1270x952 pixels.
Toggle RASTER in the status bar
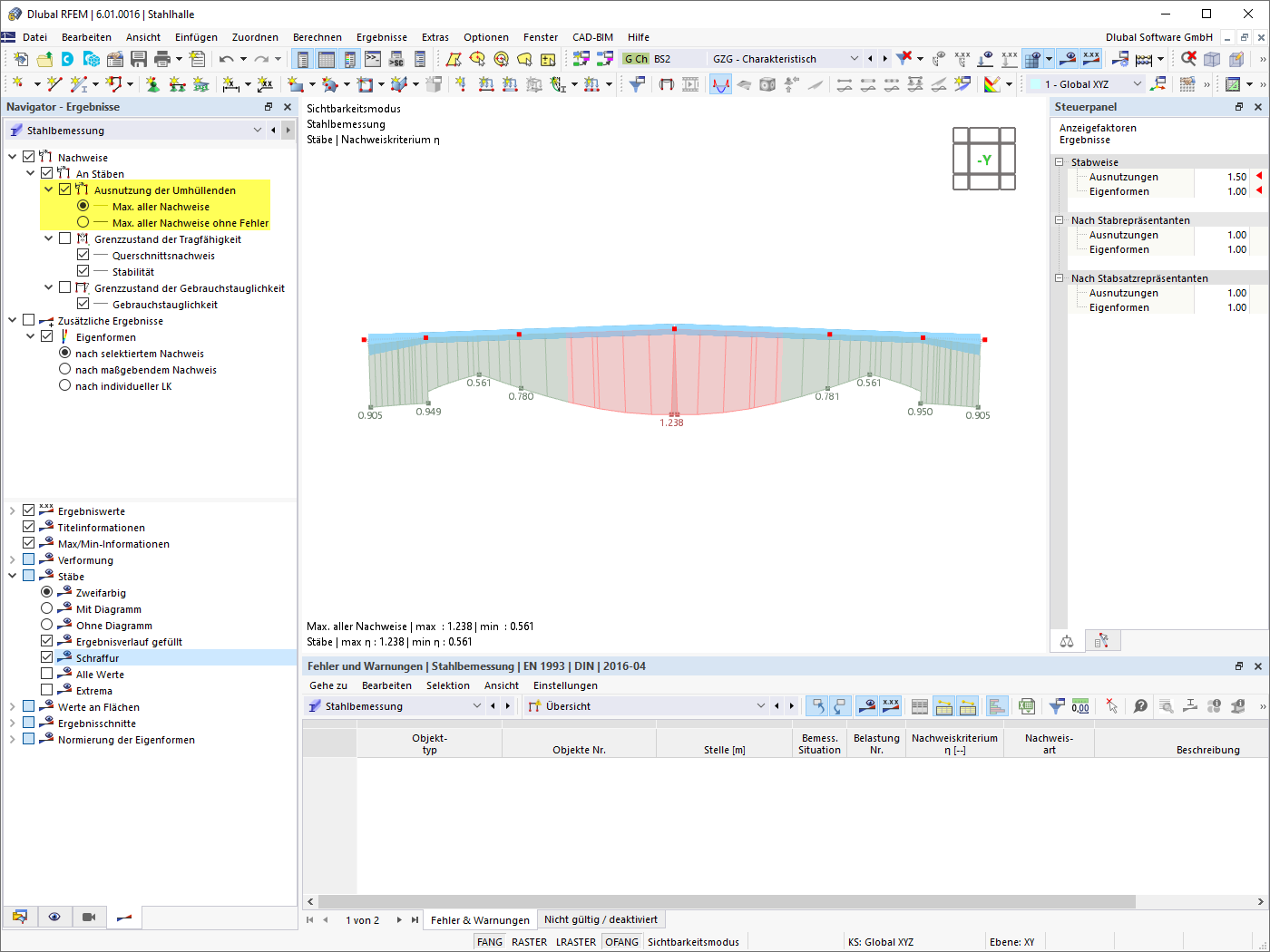pyautogui.click(x=529, y=942)
